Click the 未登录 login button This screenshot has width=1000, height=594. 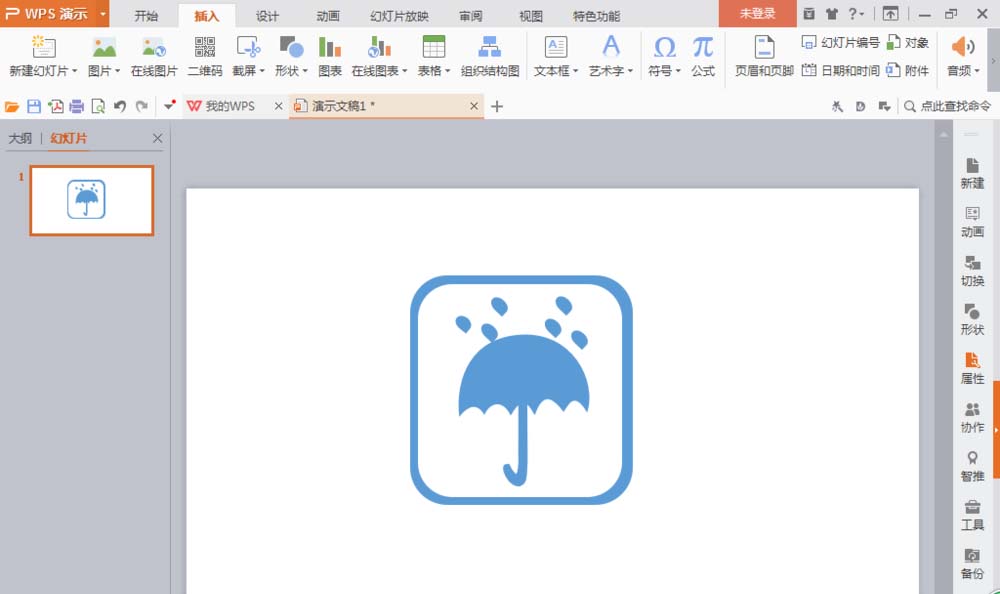point(758,13)
